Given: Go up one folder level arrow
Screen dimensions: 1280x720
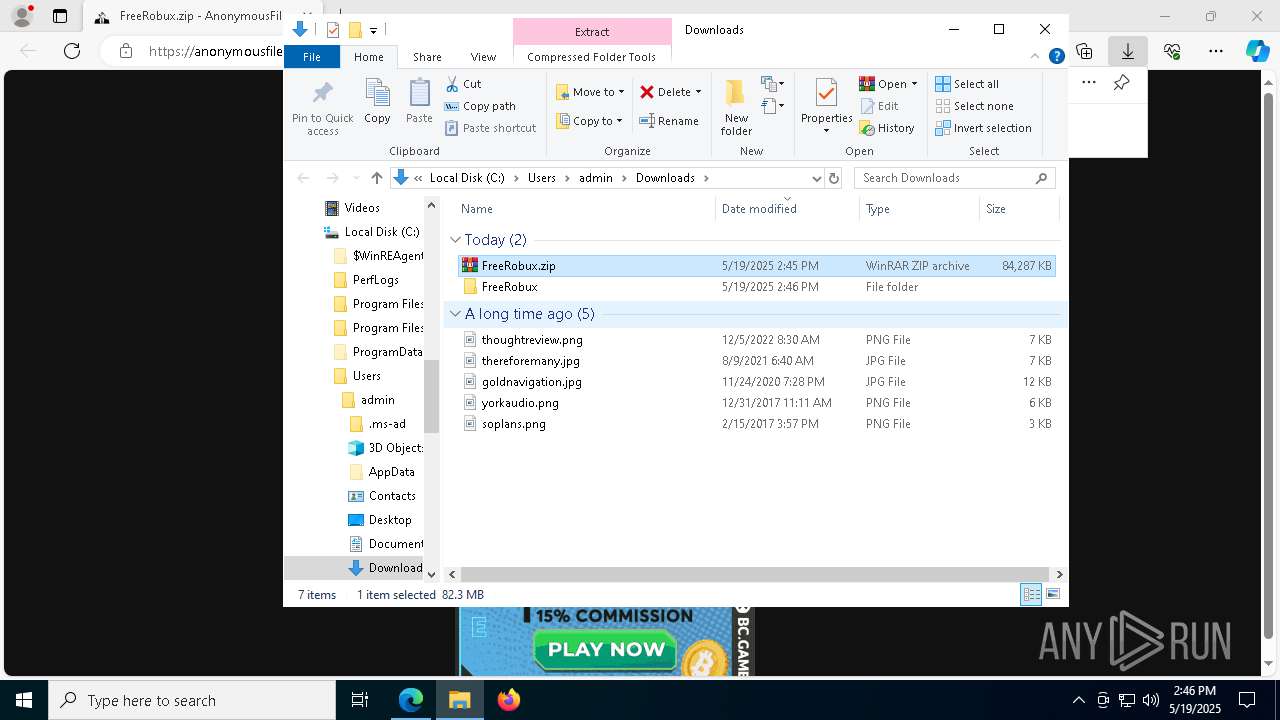Looking at the screenshot, I should coord(376,178).
